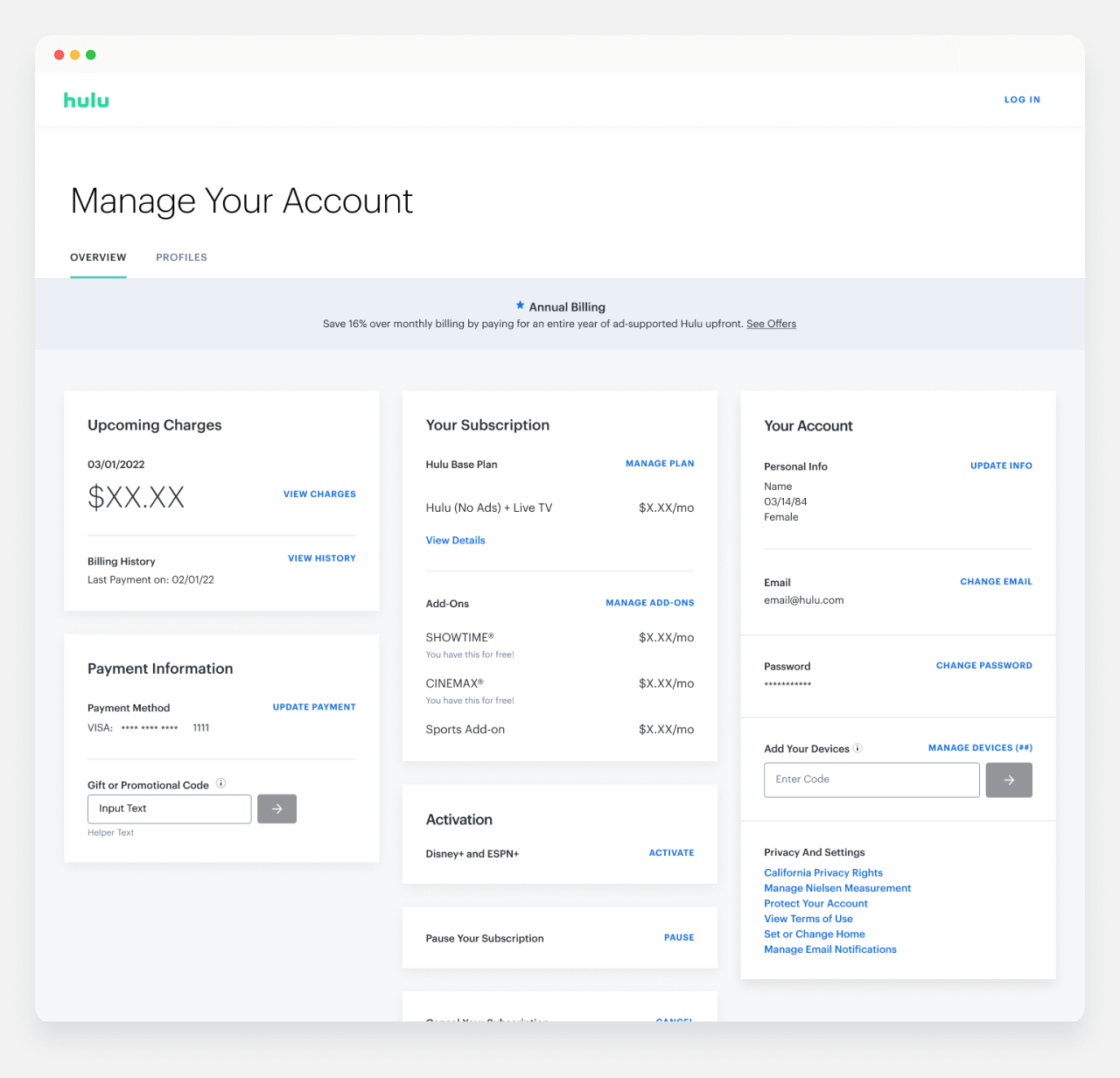Click Activate for Disney+ and ESPN+
Image resolution: width=1120 pixels, height=1078 pixels.
tap(671, 853)
